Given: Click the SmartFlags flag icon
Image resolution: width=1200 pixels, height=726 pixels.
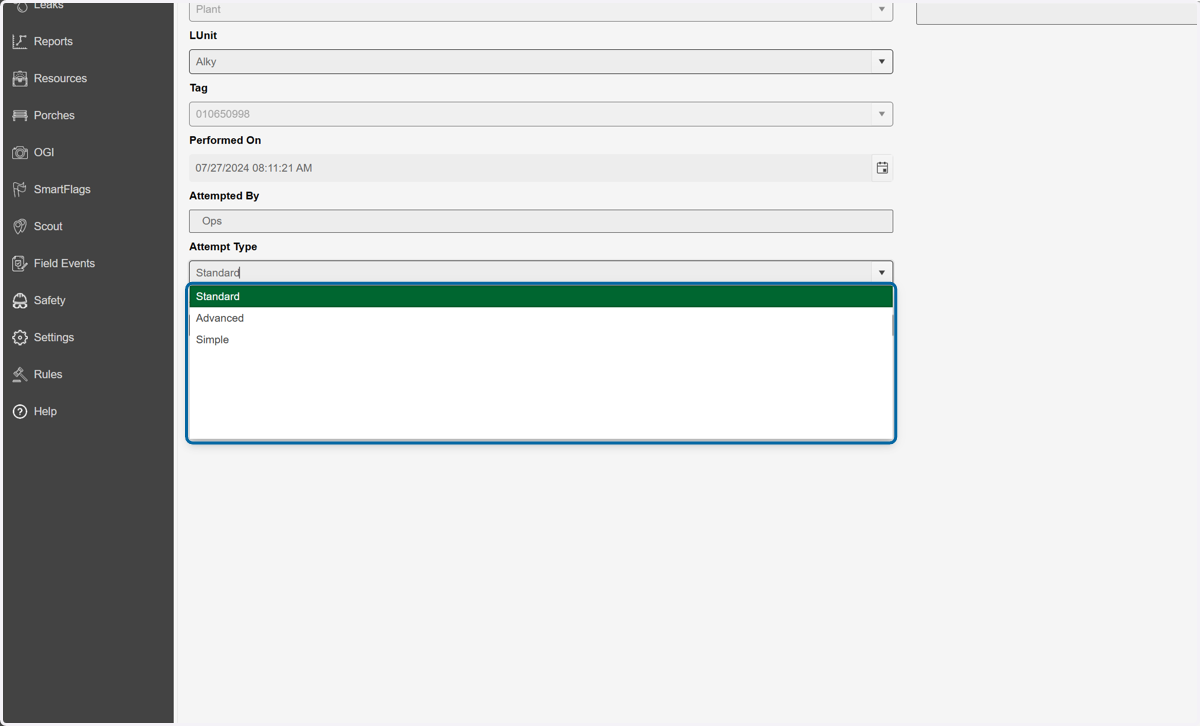Looking at the screenshot, I should coord(20,189).
